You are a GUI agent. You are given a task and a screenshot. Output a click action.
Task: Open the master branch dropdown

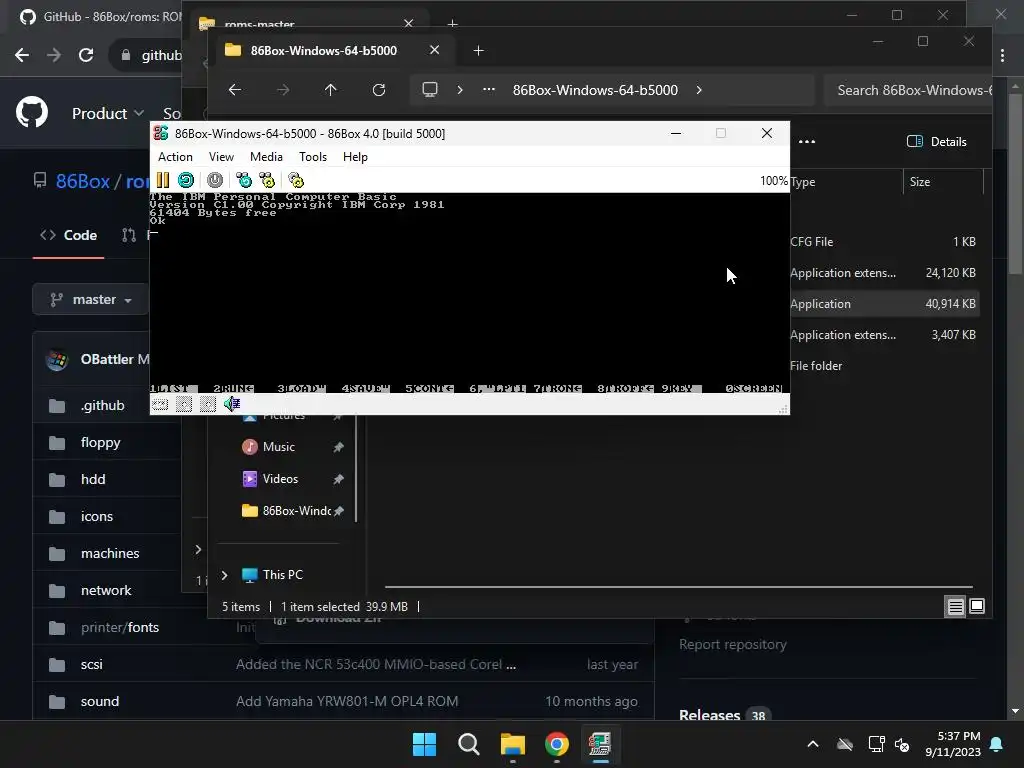91,299
